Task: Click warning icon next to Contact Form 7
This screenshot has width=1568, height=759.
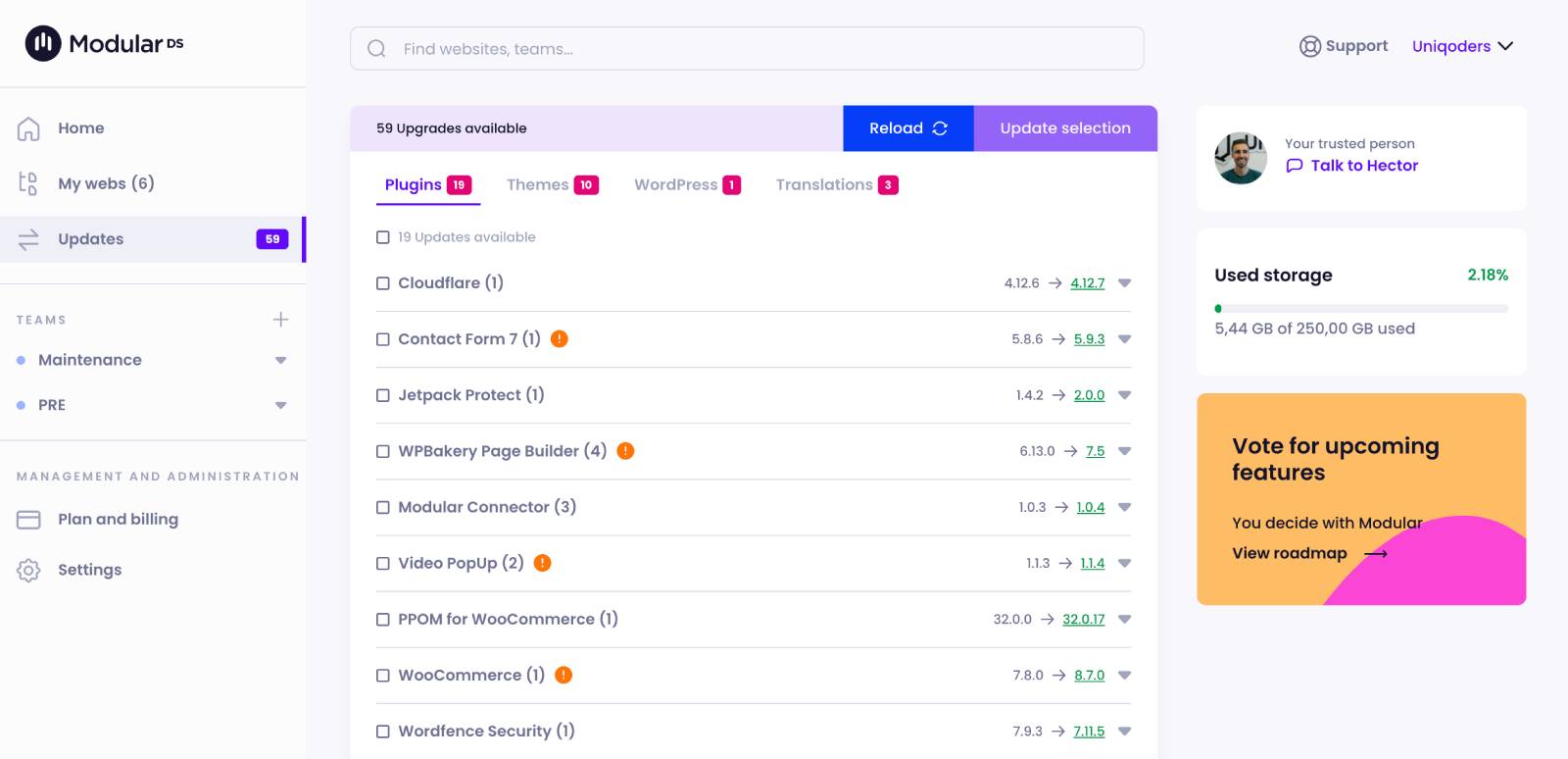Action: pos(560,339)
